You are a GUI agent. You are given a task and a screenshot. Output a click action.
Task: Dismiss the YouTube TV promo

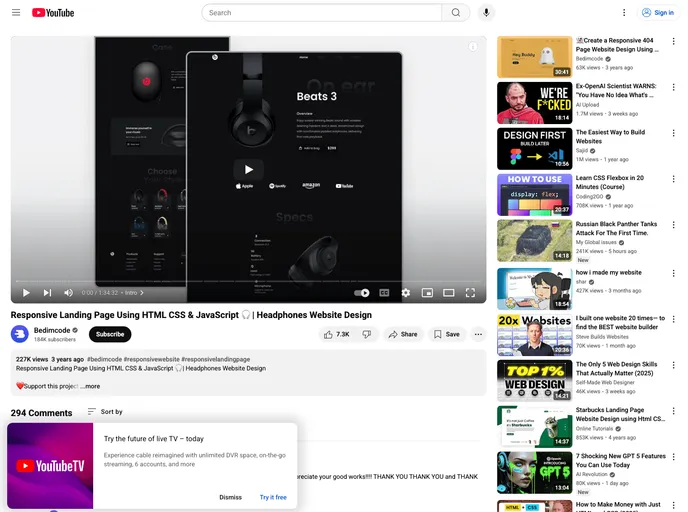[230, 497]
